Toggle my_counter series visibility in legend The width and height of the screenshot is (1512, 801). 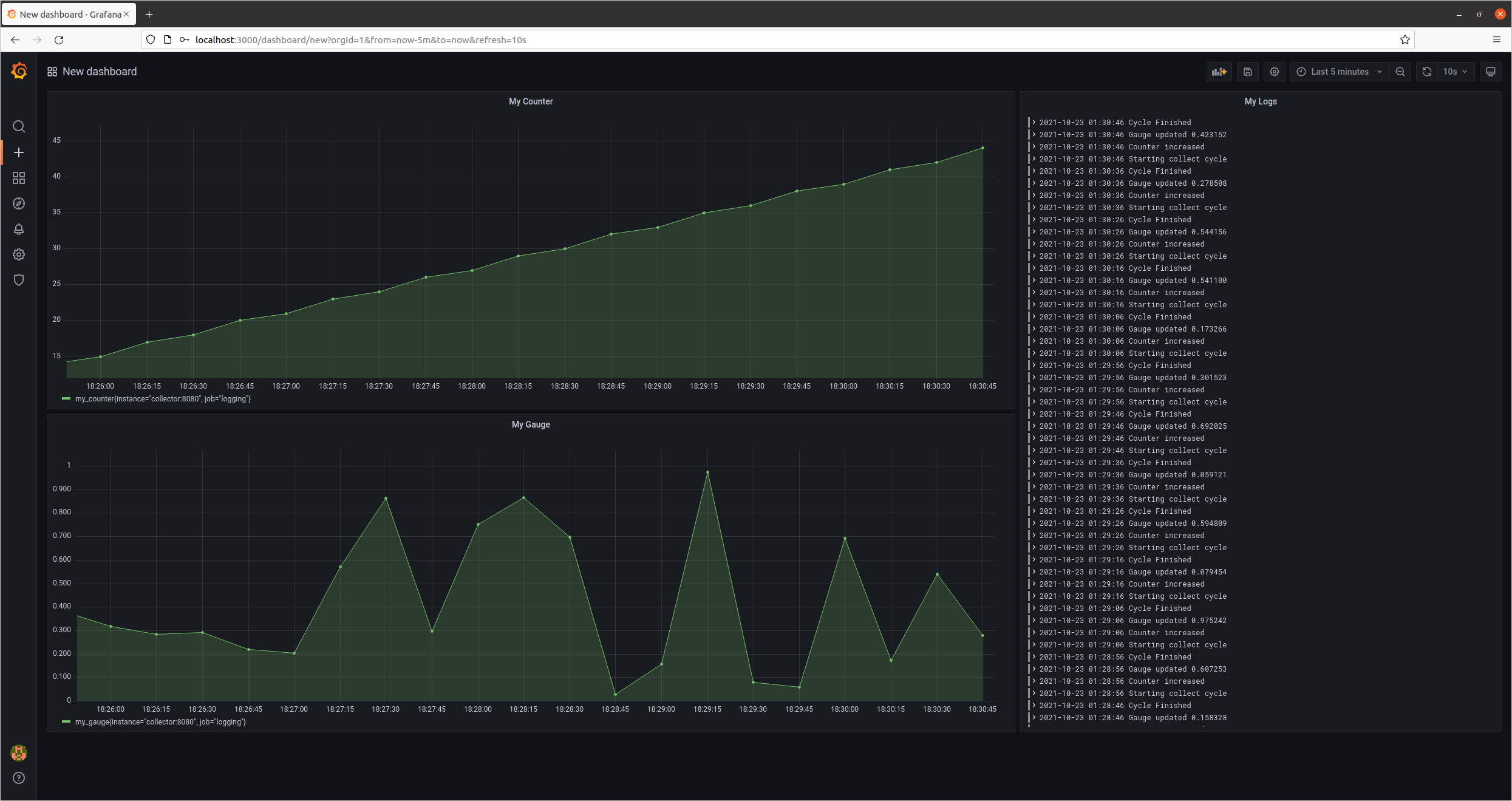(162, 399)
